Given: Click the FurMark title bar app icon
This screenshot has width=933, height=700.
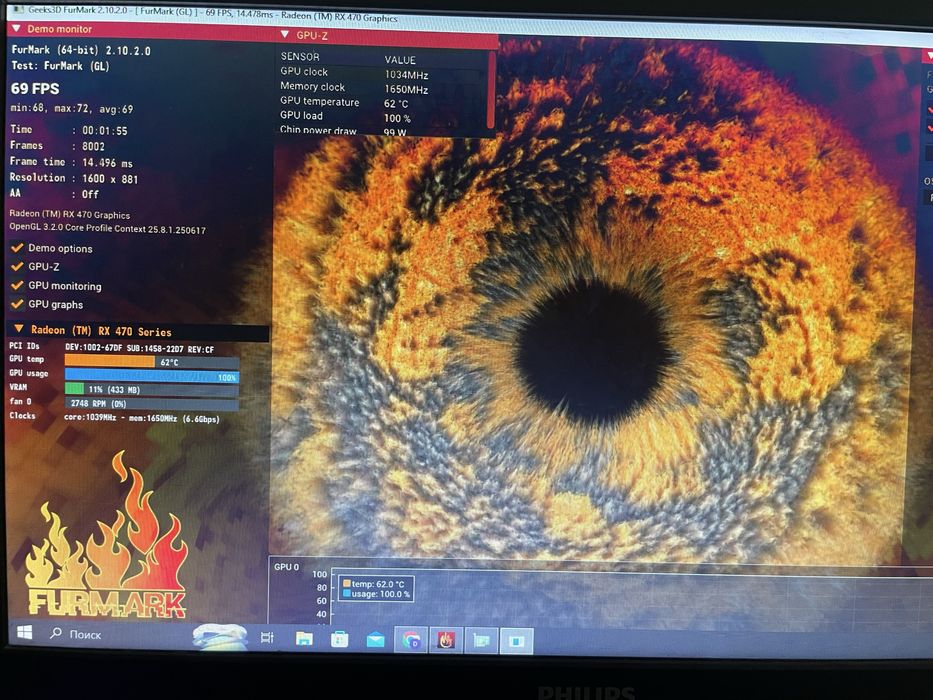Looking at the screenshot, I should coord(18,10).
